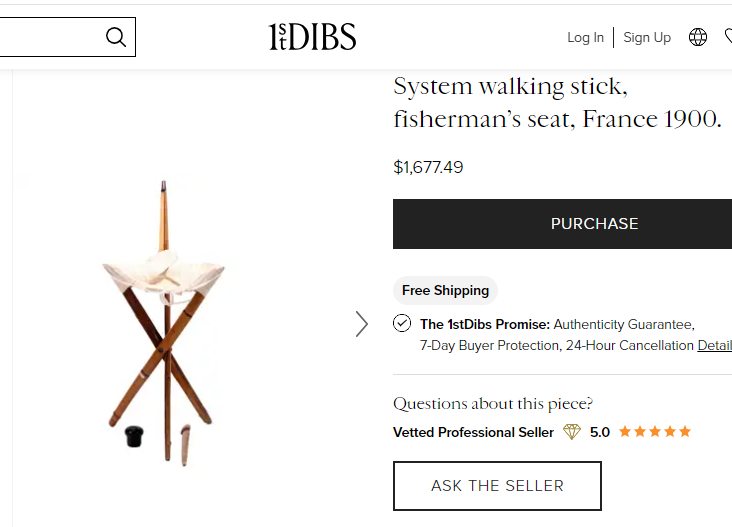Go to the 1stDibs home logo
The height and width of the screenshot is (527, 732).
click(312, 37)
